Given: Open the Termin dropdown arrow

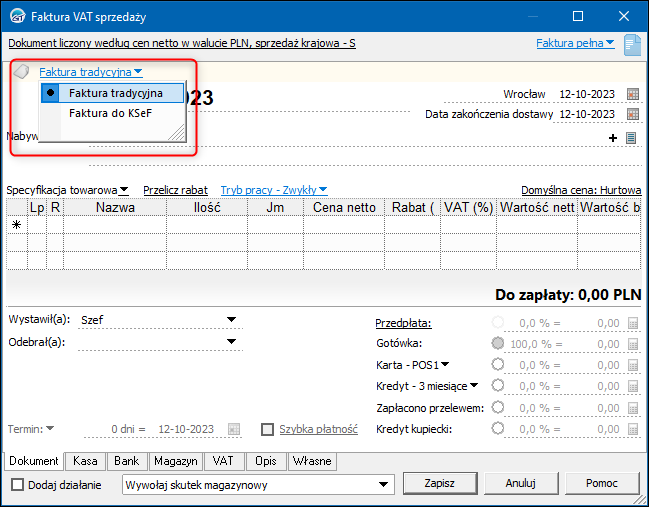Looking at the screenshot, I should point(50,428).
